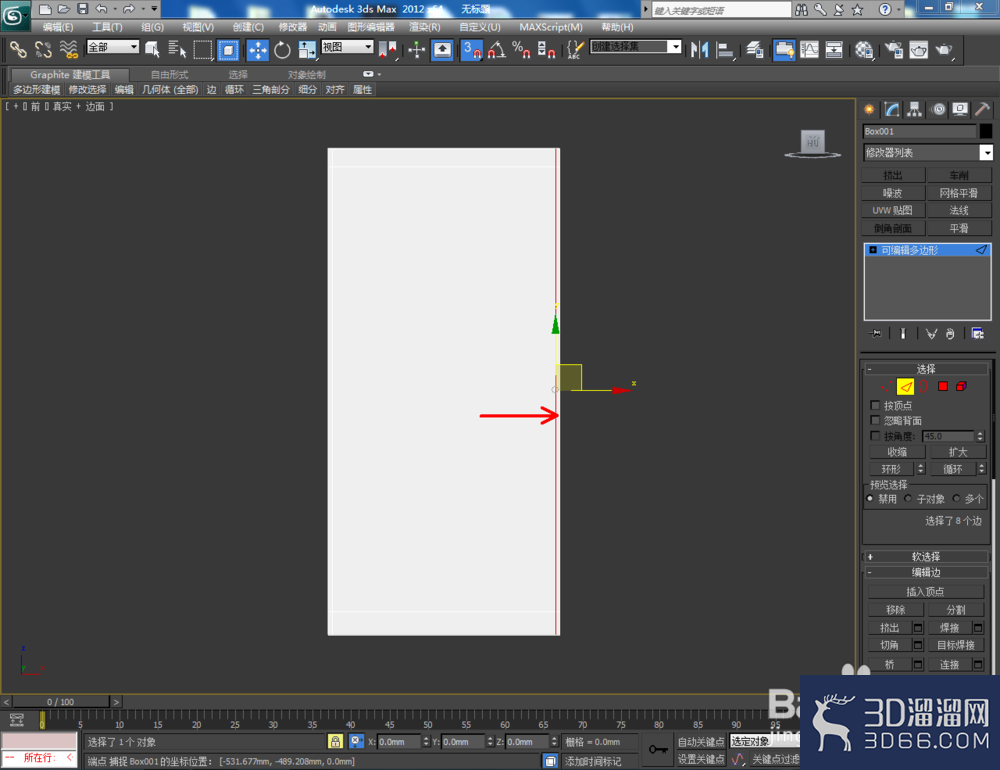Toggle the 3D Snaps button
This screenshot has width=1000, height=770.
coord(471,49)
